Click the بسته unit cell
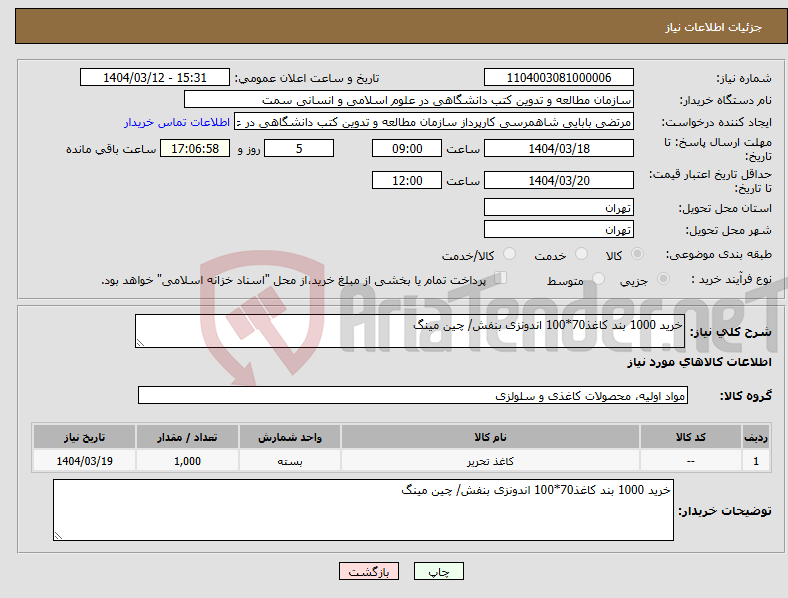 [x=290, y=461]
